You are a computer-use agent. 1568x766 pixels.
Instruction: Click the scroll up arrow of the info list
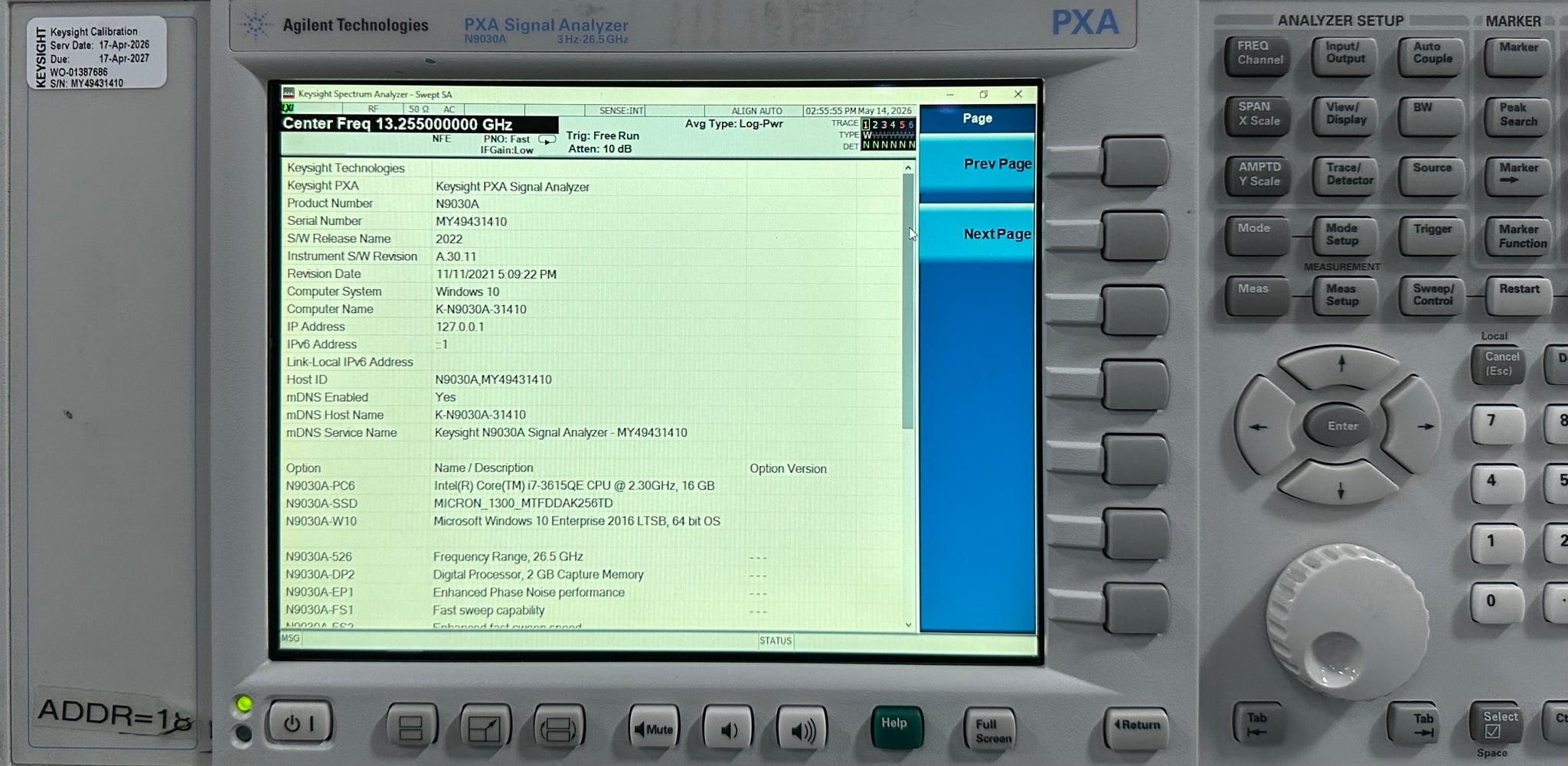pyautogui.click(x=908, y=168)
